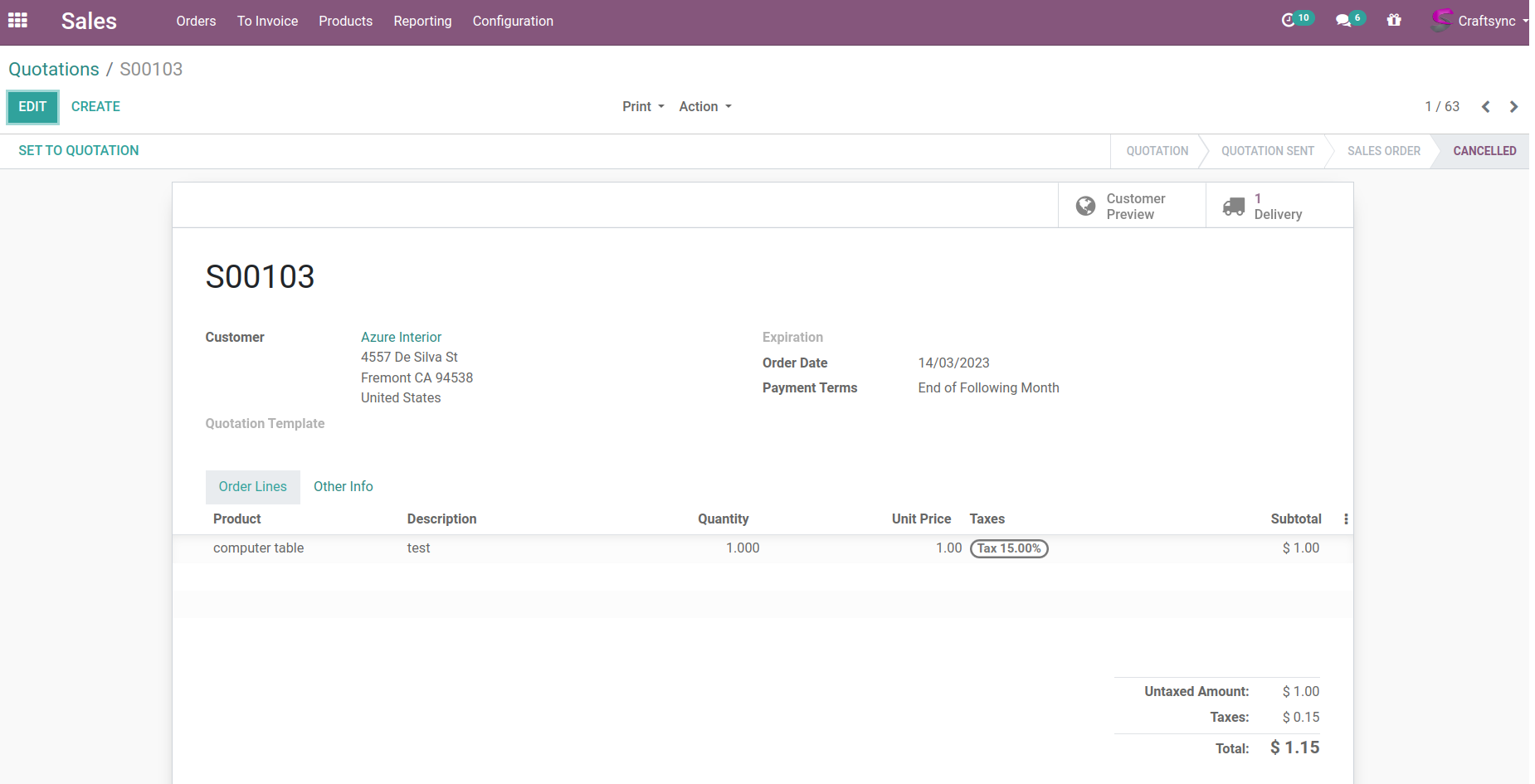Viewport: 1535px width, 784px height.
Task: Go to the next record arrow
Action: click(1513, 106)
